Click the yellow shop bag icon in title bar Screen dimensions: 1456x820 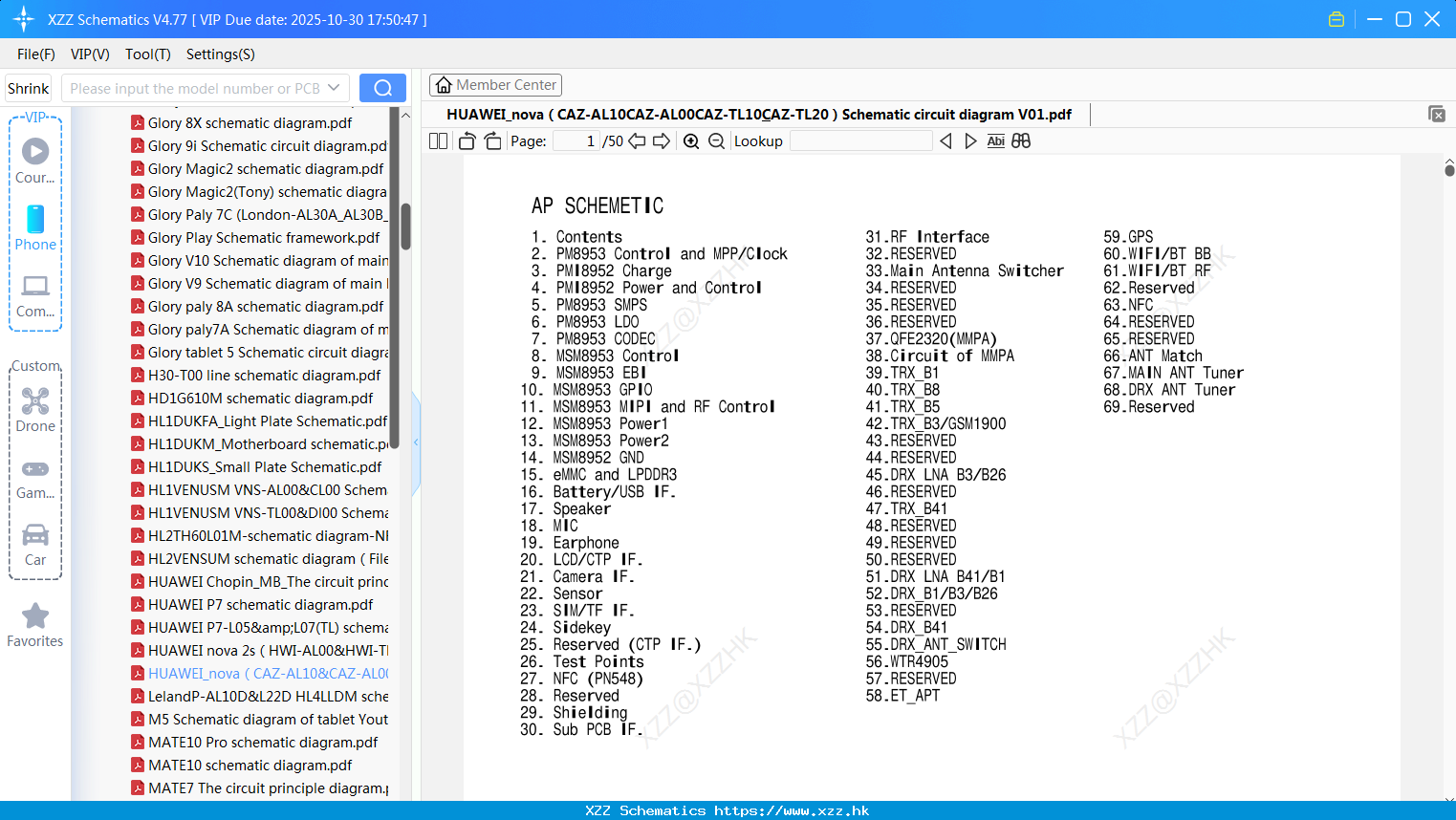coord(1336,19)
